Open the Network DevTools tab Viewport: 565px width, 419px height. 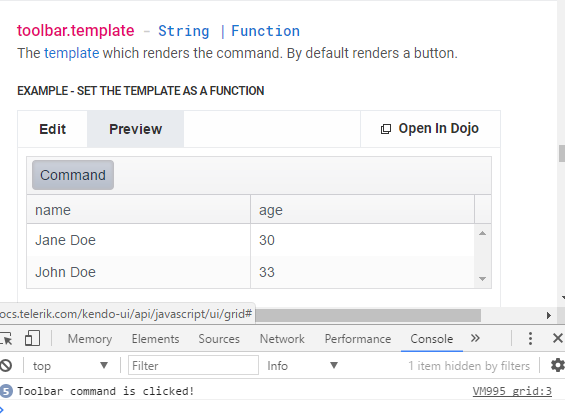[x=282, y=339]
